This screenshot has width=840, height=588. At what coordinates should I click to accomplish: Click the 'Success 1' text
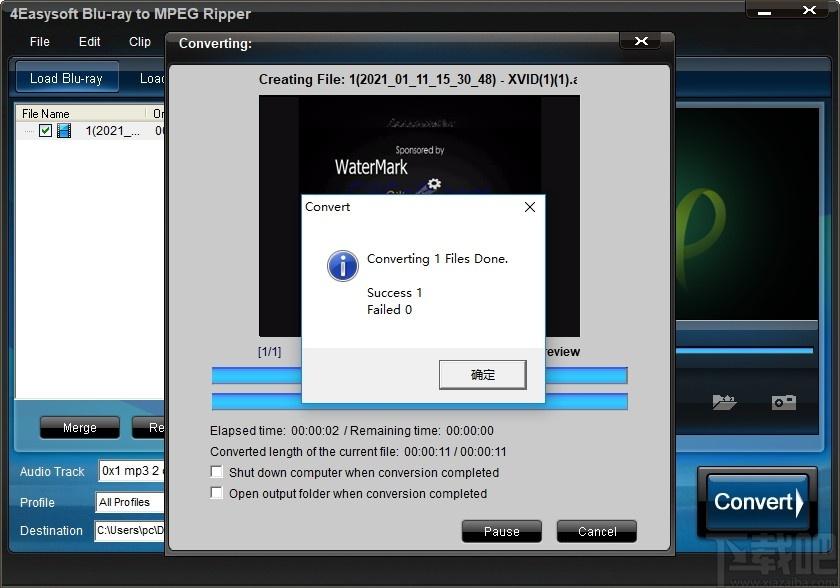[394, 293]
